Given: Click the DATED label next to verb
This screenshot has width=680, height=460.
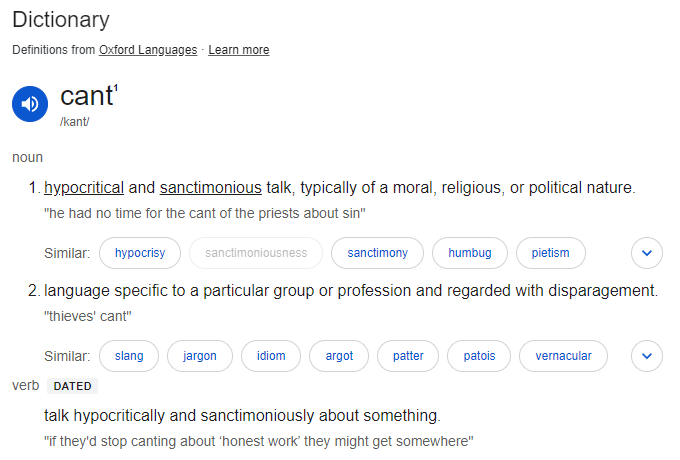Looking at the screenshot, I should [x=72, y=386].
